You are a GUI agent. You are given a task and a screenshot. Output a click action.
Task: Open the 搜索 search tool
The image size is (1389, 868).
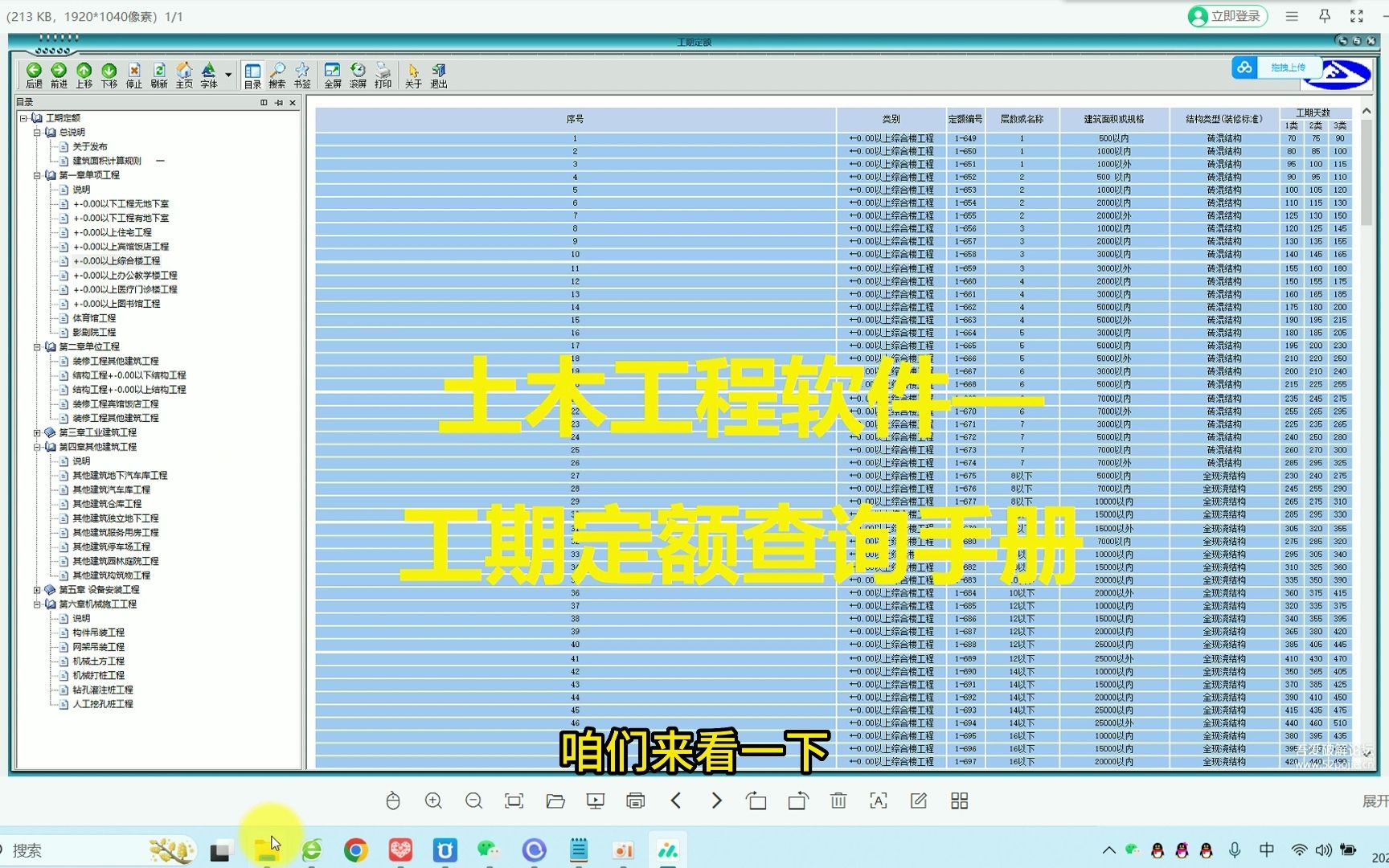coord(277,75)
